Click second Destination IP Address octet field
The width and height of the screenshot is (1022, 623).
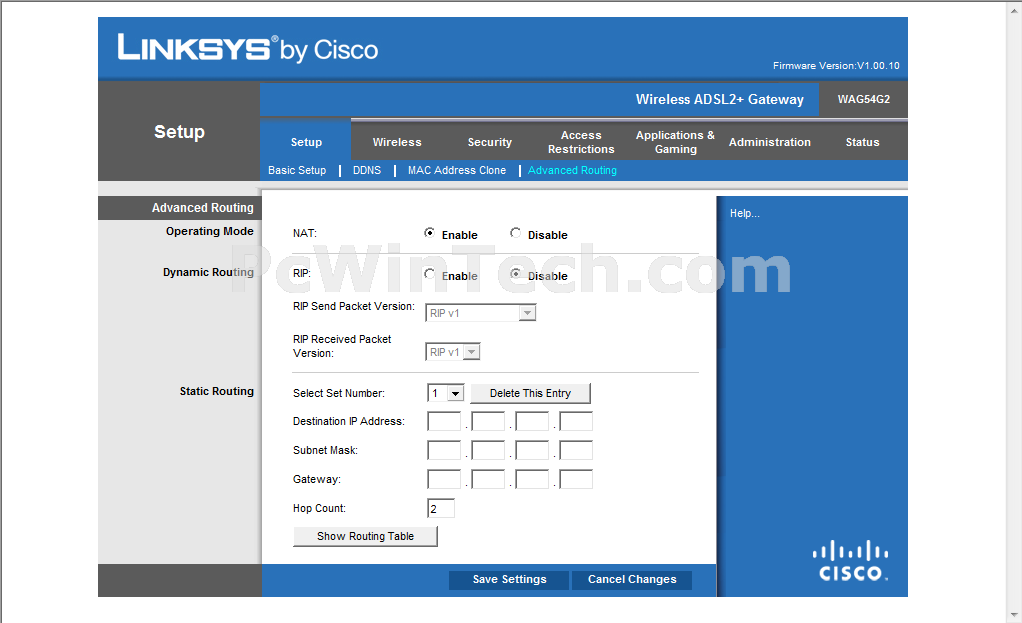click(489, 422)
